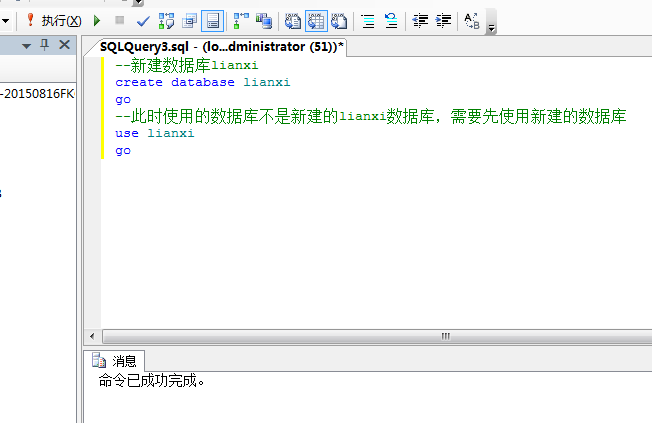Click the 执行(X) execute button
The height and width of the screenshot is (423, 652).
pos(53,20)
